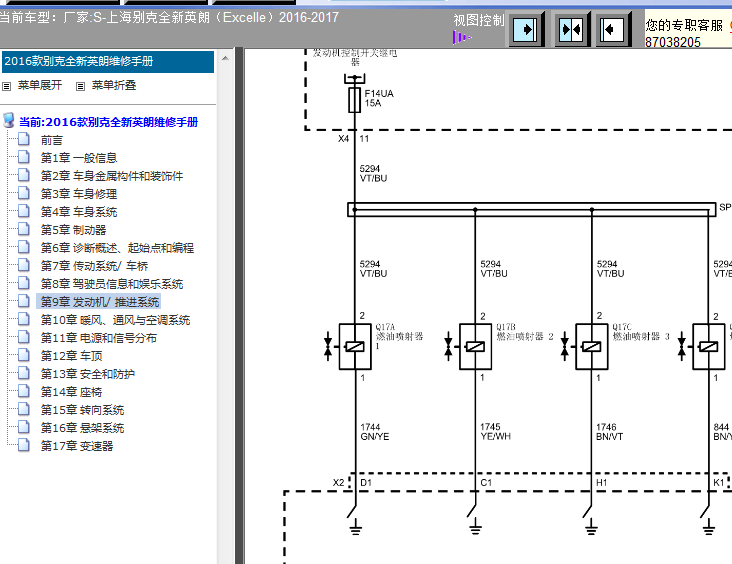Image resolution: width=732 pixels, height=564 pixels.
Task: Click the page icon next to 第7章
Action: point(24,265)
